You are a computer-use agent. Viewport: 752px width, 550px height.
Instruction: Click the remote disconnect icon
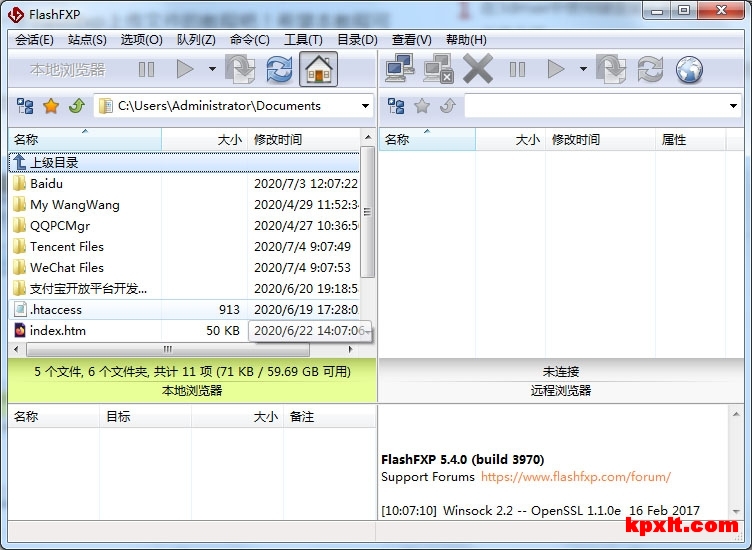438,70
